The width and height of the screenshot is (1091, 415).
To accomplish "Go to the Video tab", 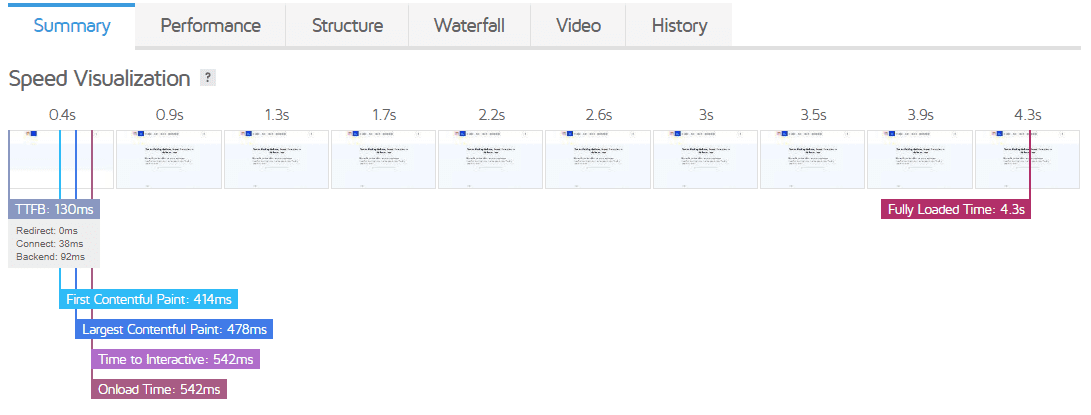I will [578, 26].
